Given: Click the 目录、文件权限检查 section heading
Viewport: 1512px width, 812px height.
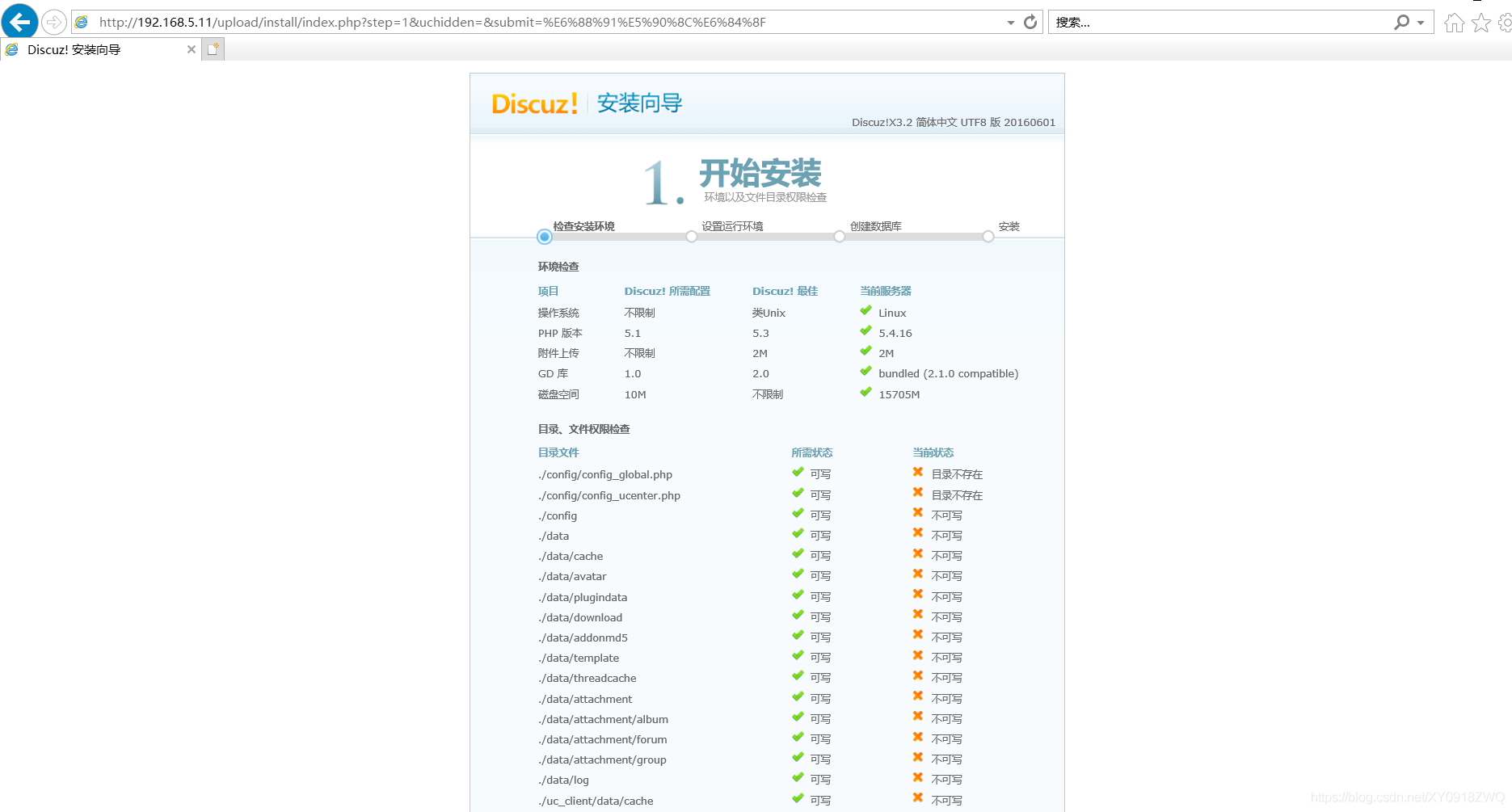Looking at the screenshot, I should (584, 429).
